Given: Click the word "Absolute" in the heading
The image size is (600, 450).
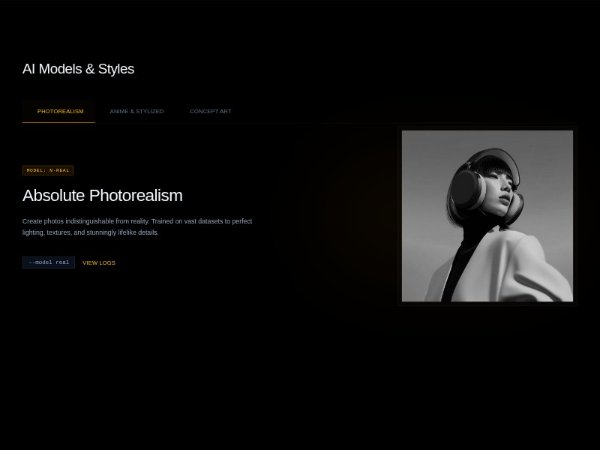Looking at the screenshot, I should [54, 196].
